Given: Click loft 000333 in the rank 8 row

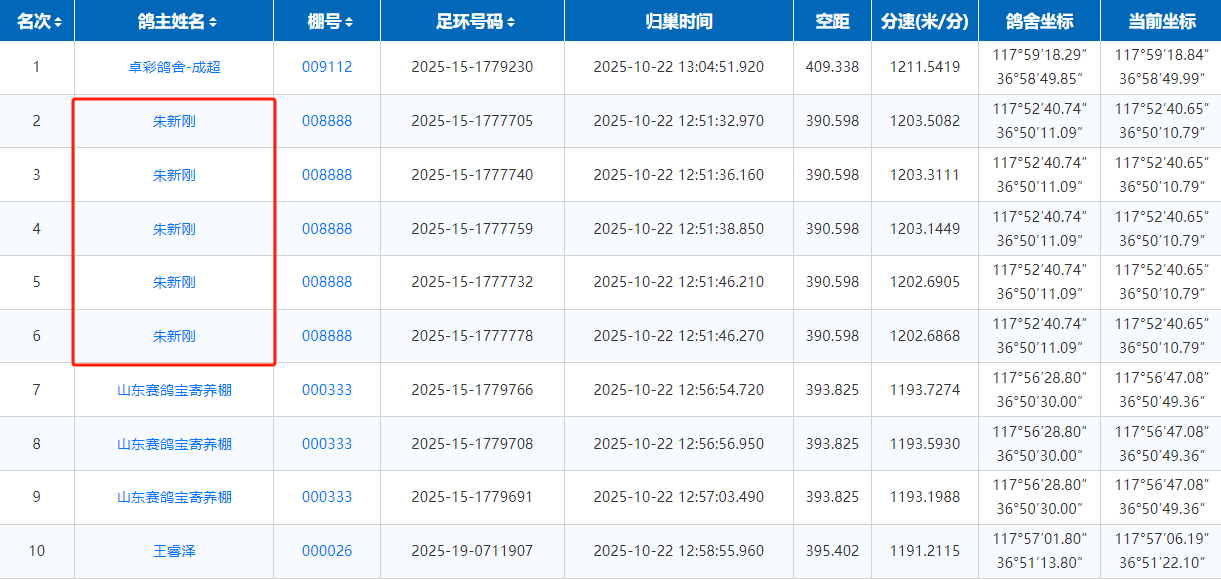Looking at the screenshot, I should point(327,444).
